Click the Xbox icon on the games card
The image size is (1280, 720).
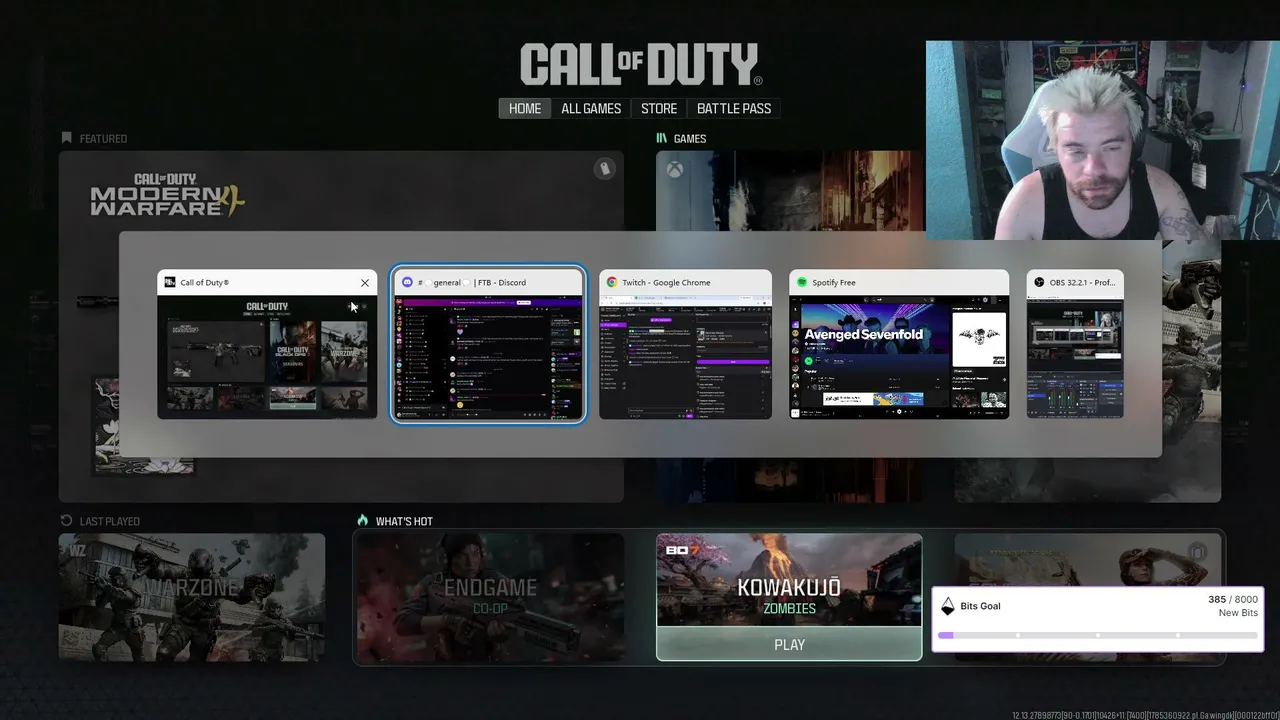click(676, 170)
